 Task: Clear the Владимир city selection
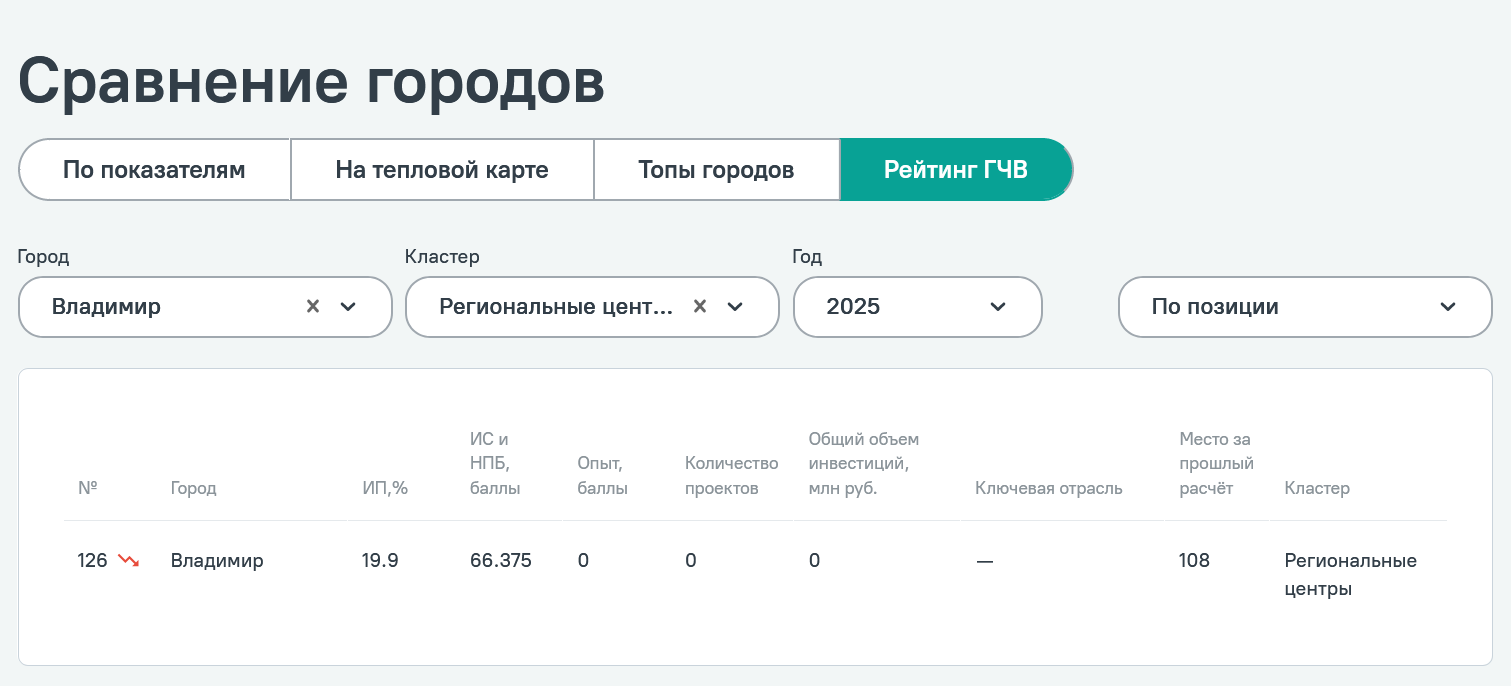tap(313, 307)
